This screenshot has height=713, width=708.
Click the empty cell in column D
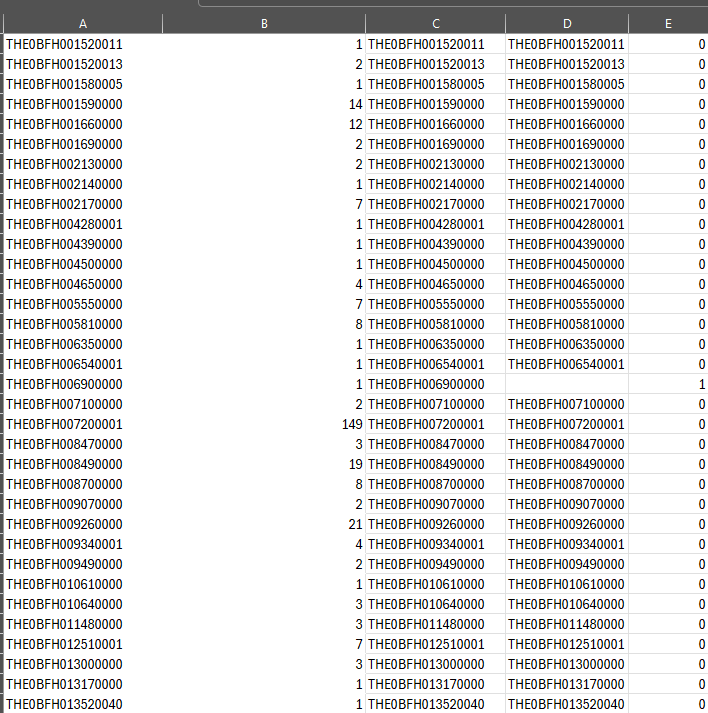click(567, 384)
